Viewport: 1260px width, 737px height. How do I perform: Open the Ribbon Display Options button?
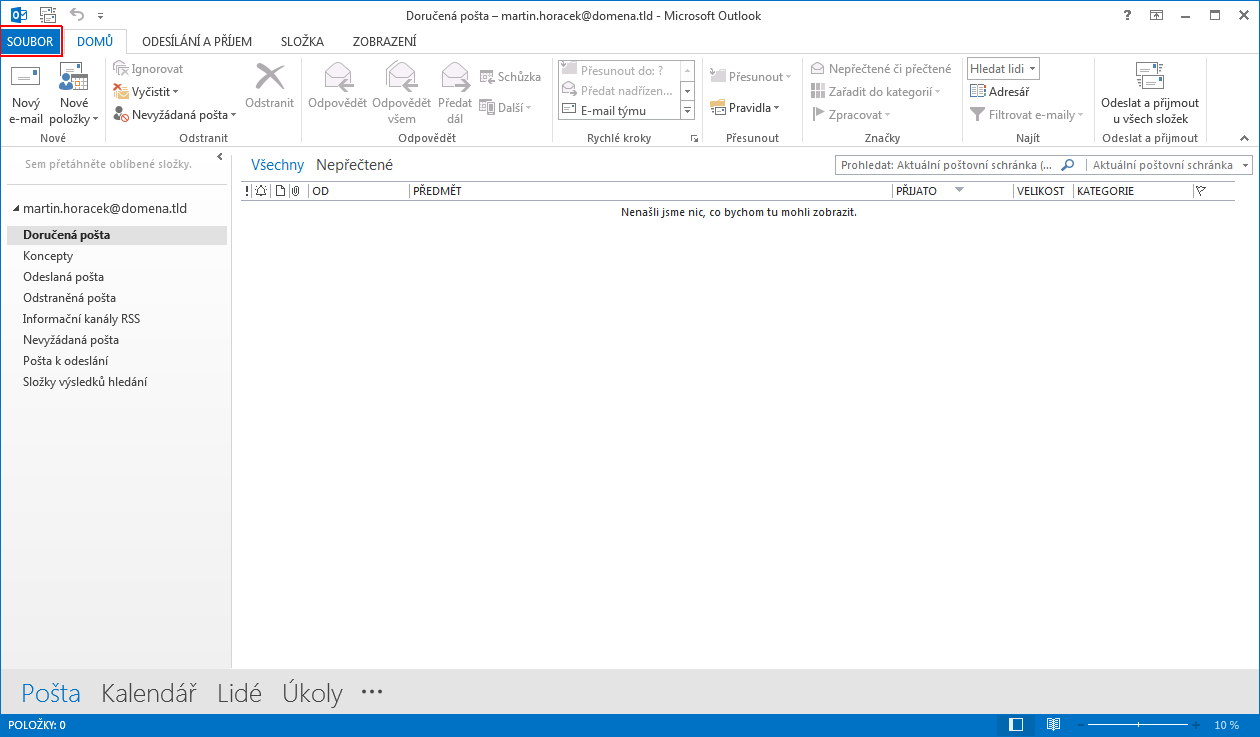tap(1157, 15)
